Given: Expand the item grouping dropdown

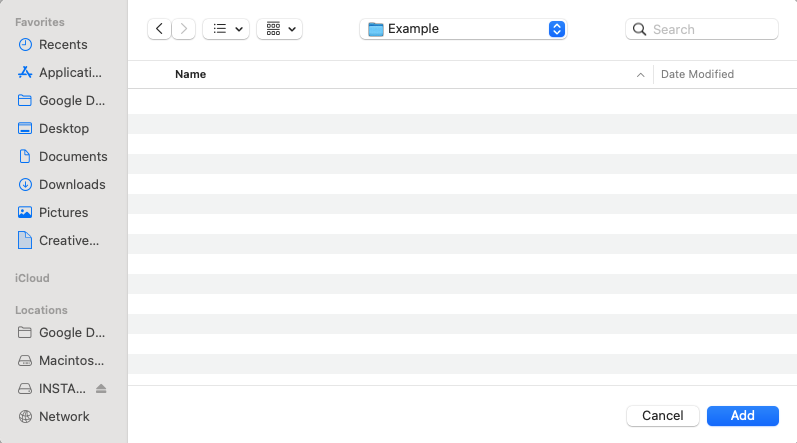Looking at the screenshot, I should tap(279, 29).
